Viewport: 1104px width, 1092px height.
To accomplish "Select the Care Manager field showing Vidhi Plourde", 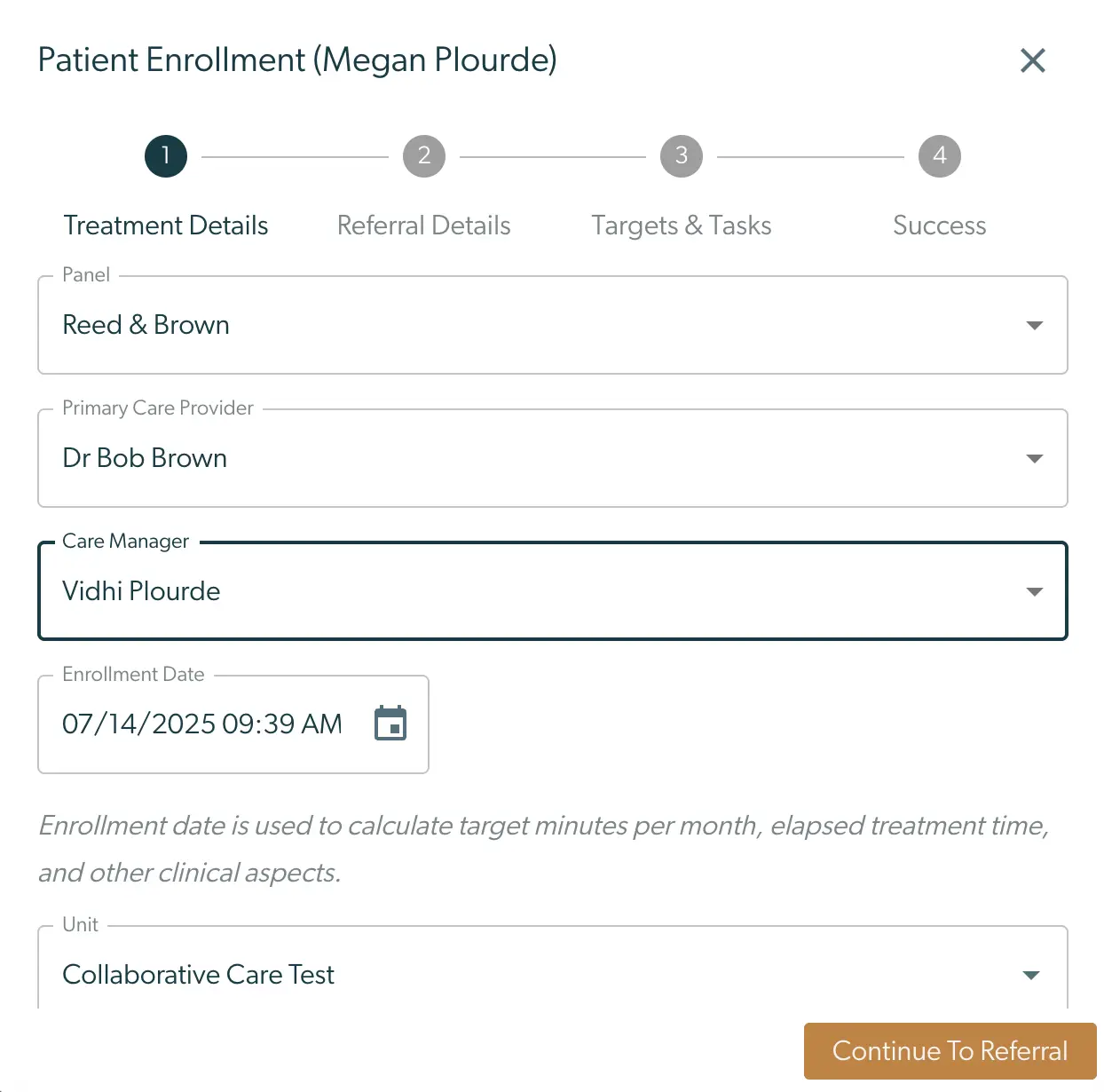I will tap(552, 590).
